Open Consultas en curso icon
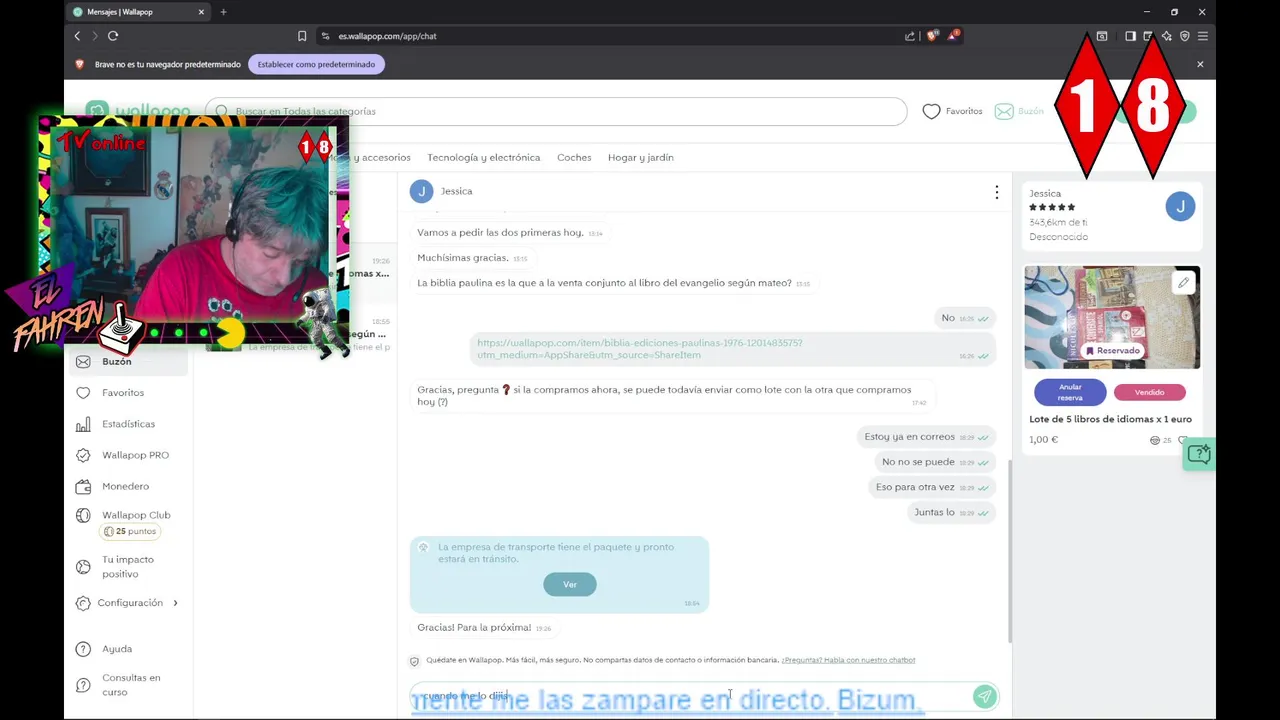 point(83,685)
